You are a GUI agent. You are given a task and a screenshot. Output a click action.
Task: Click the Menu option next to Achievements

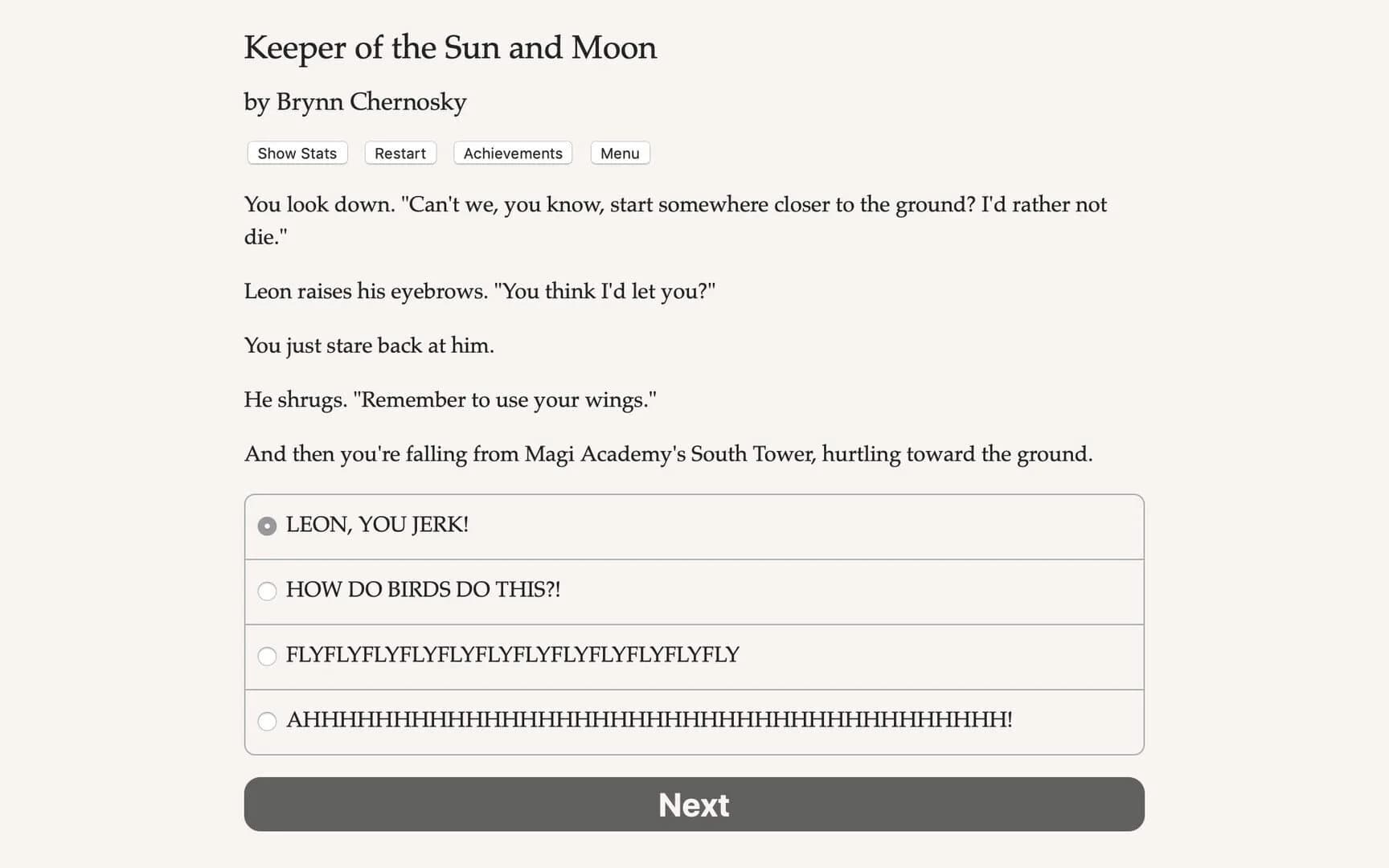(x=619, y=153)
